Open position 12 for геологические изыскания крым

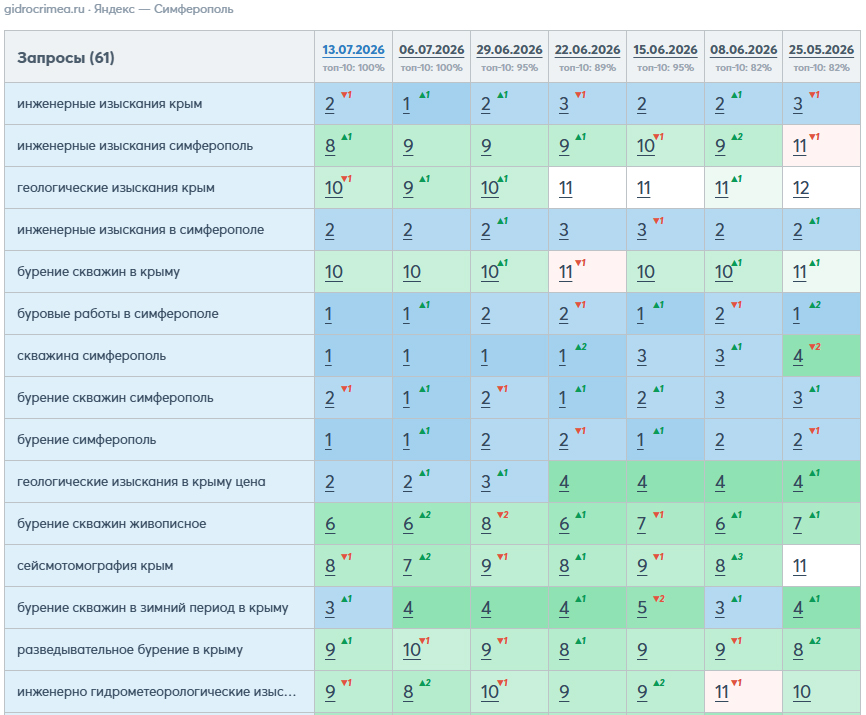pyautogui.click(x=801, y=188)
